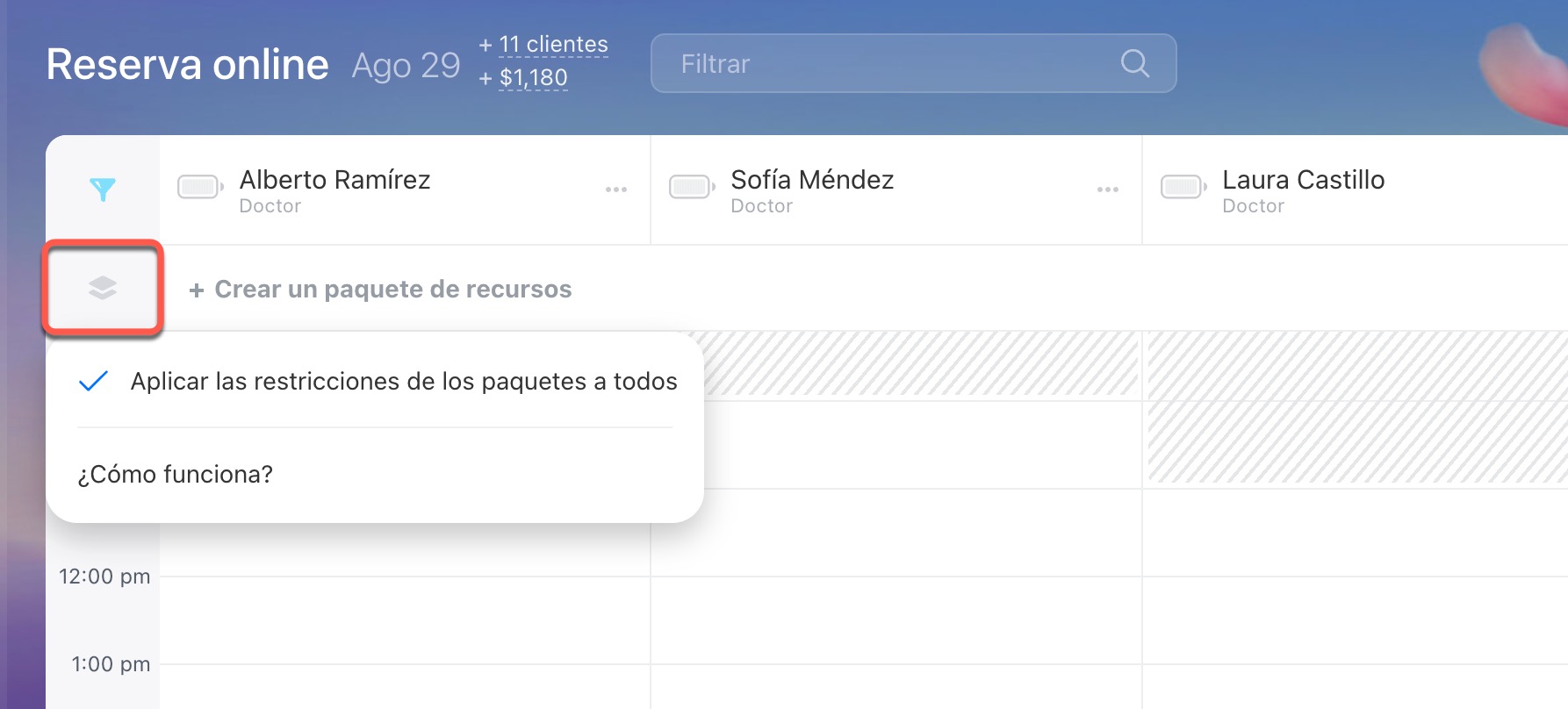Select the '¿Cómo funciona?' menu item
Viewport: 1568px width, 709px height.
point(176,475)
